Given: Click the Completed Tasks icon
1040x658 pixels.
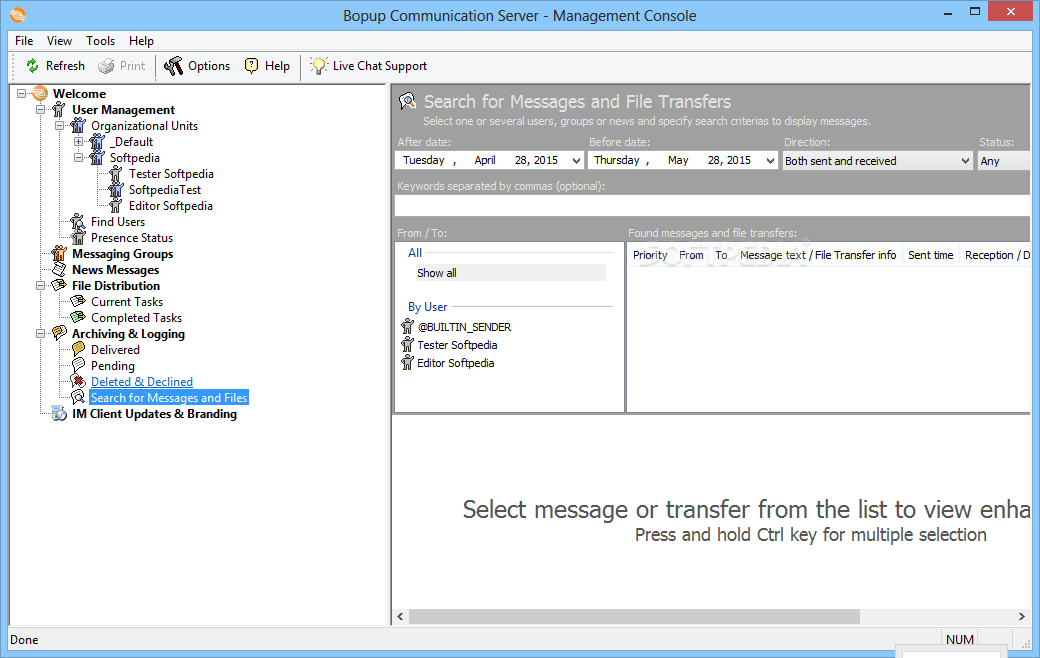Looking at the screenshot, I should pos(78,317).
